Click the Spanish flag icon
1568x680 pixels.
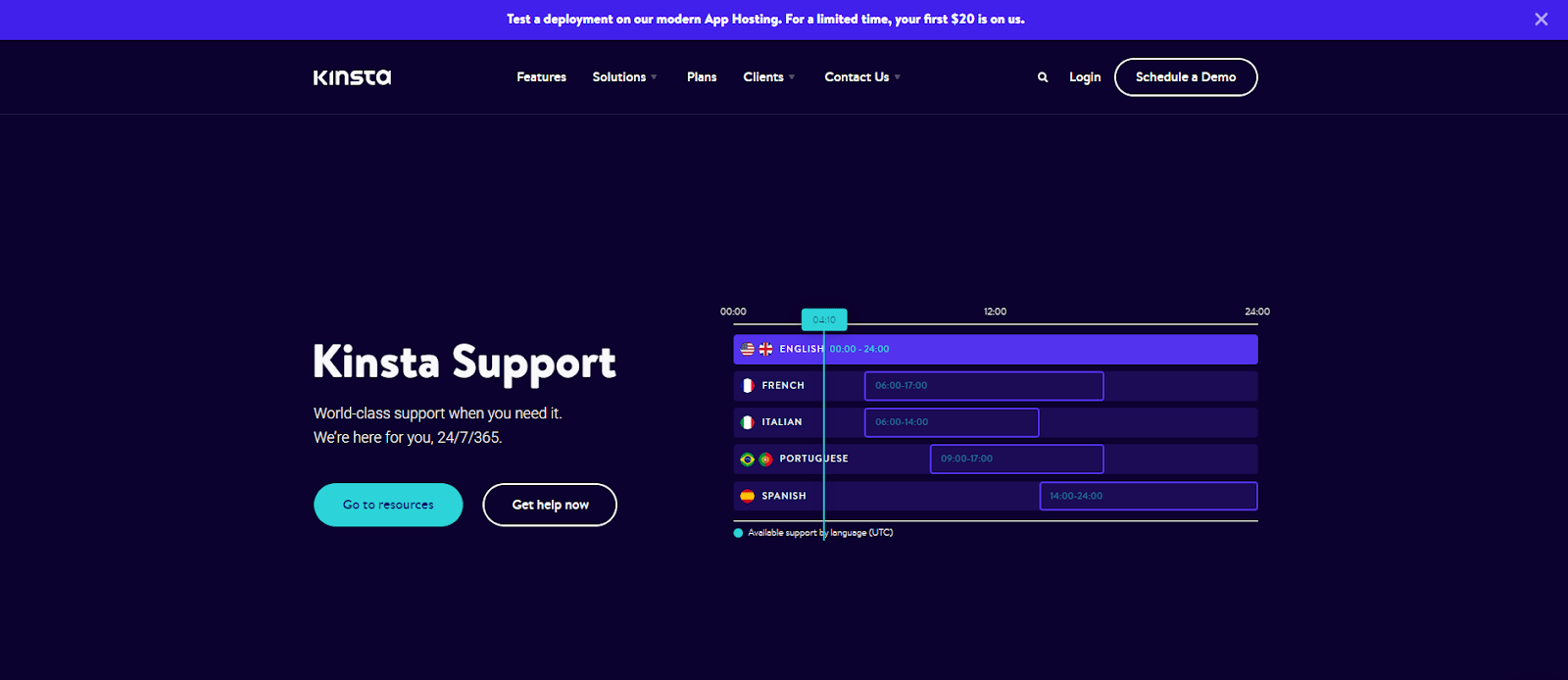pos(748,496)
